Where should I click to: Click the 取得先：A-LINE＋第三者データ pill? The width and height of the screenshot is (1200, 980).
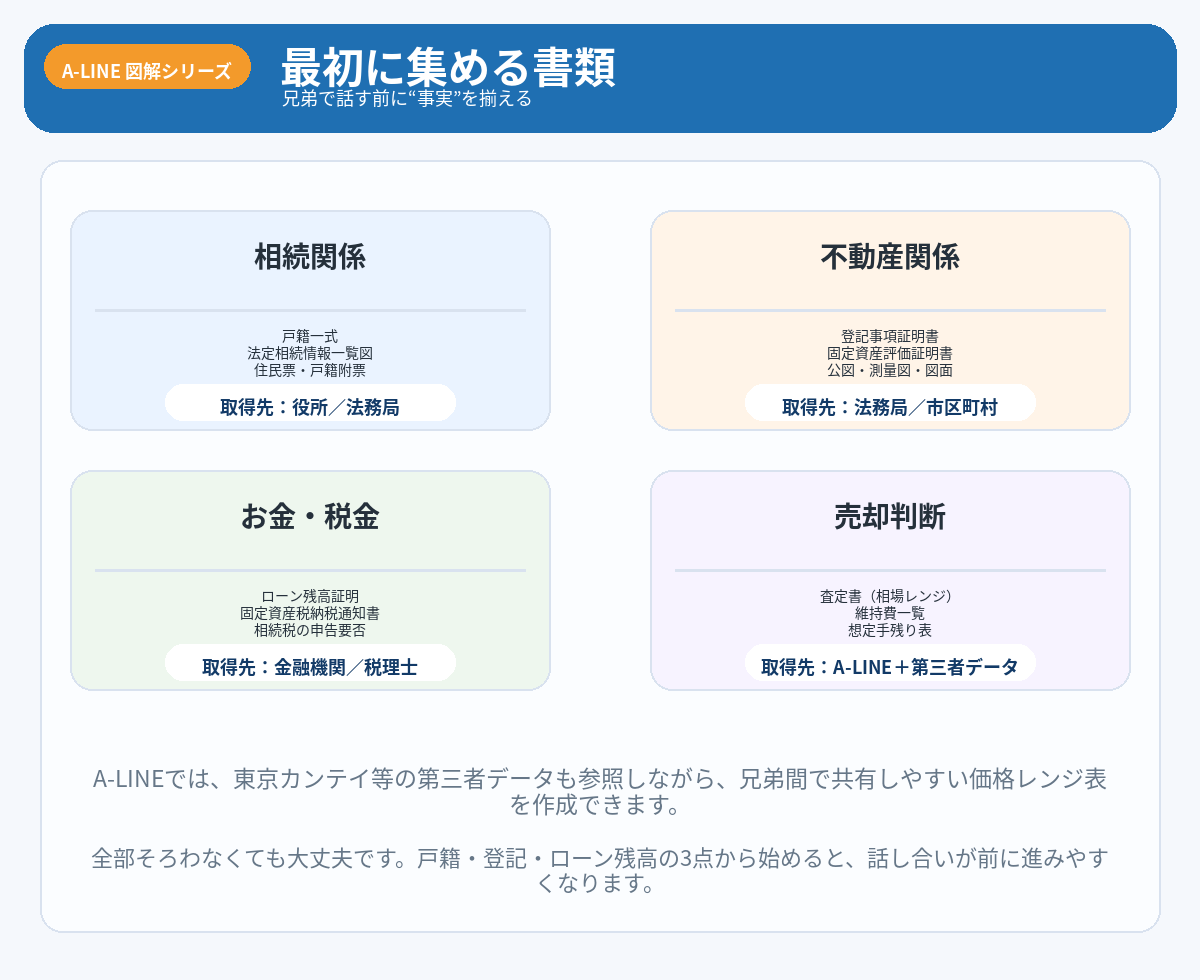(x=890, y=666)
